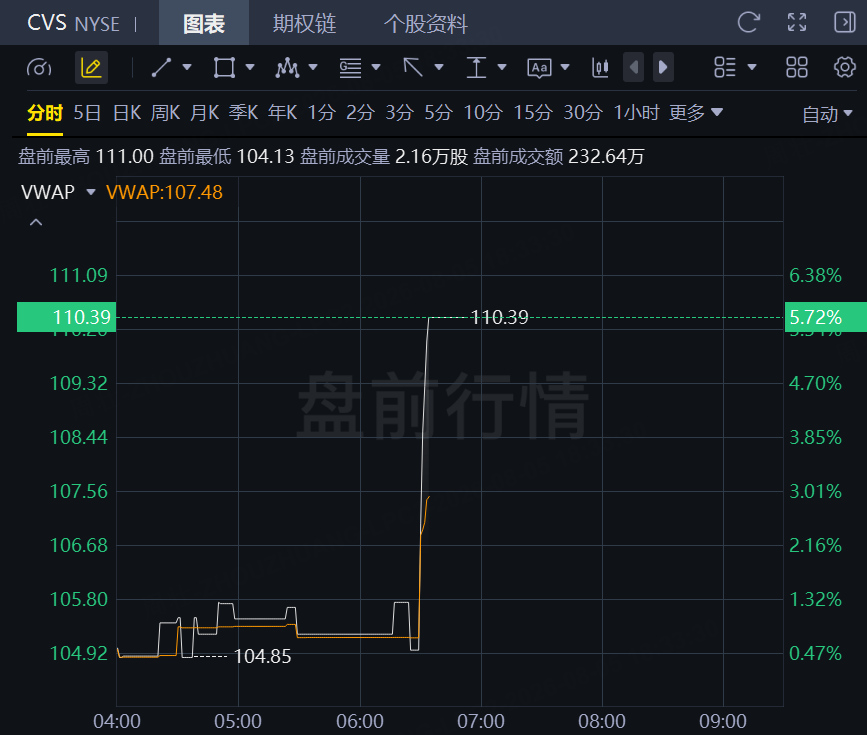Viewport: 867px width, 735px height.
Task: Select the 年K timeframe
Action: pos(283,113)
